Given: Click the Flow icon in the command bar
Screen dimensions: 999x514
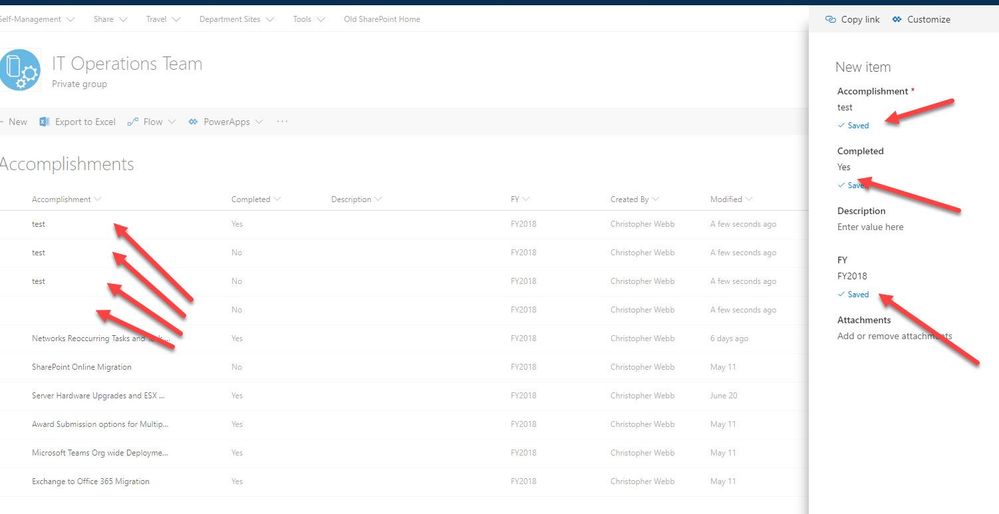Looking at the screenshot, I should click(133, 122).
